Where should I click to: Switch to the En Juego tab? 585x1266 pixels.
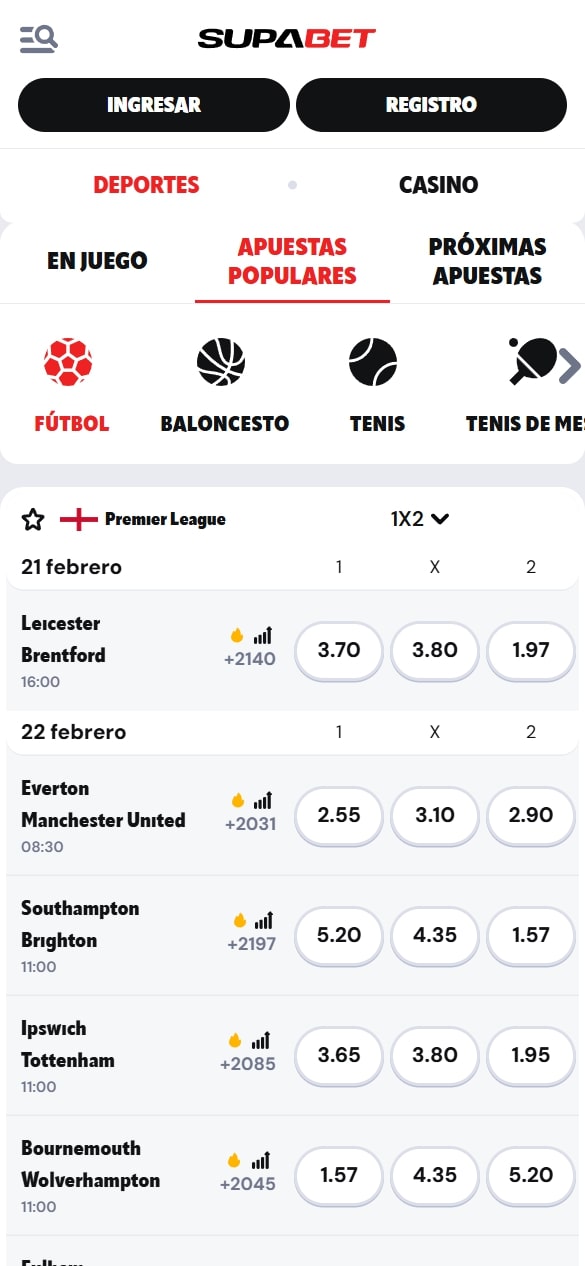pos(97,261)
